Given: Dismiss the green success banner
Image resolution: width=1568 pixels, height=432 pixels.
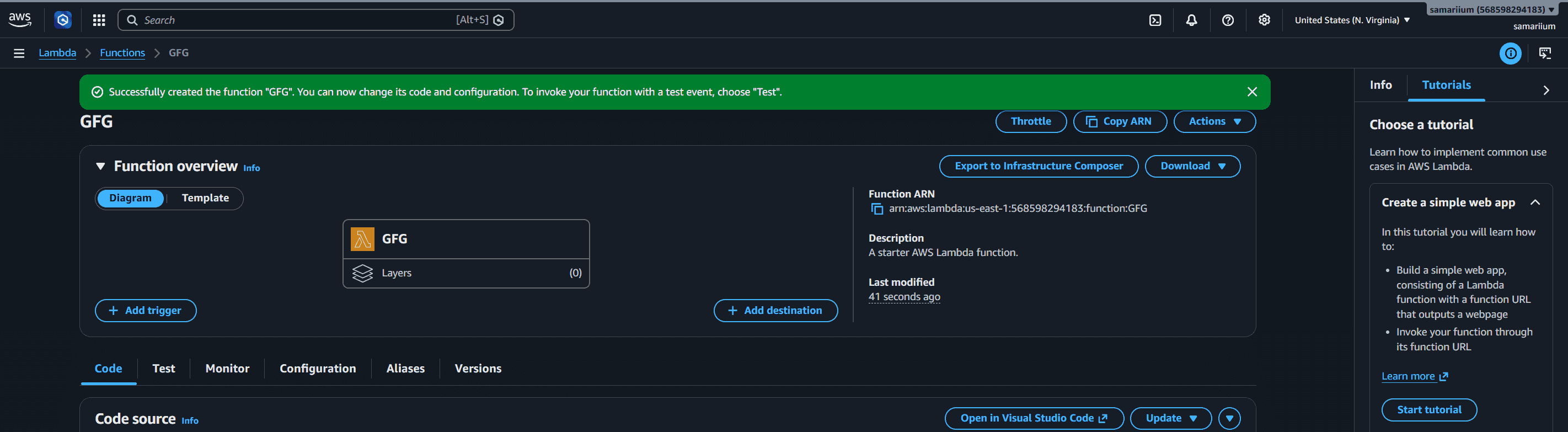Looking at the screenshot, I should 1252,92.
